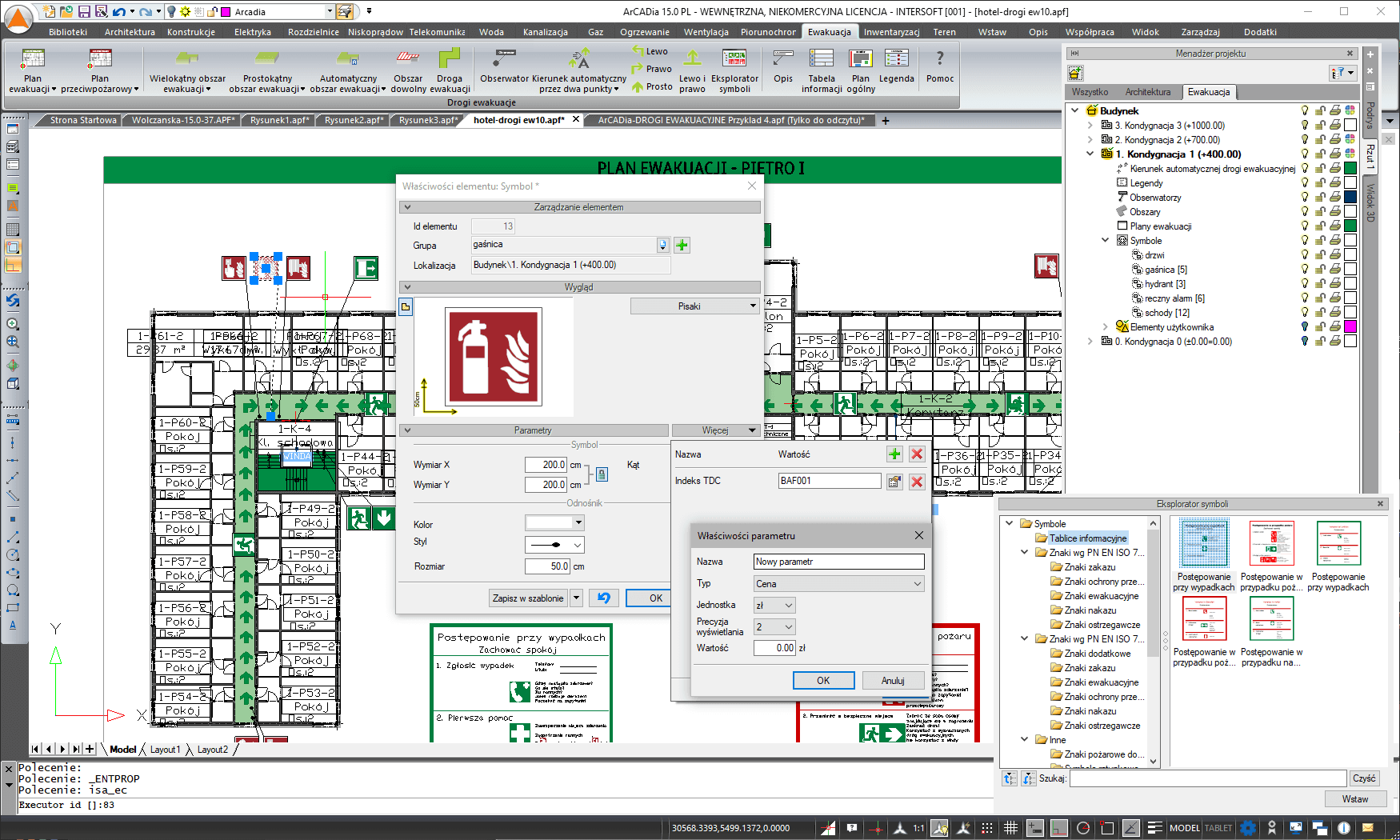Choose Automatyczny obszar ewakuacji tool
Image resolution: width=1400 pixels, height=840 pixels.
pos(348,70)
